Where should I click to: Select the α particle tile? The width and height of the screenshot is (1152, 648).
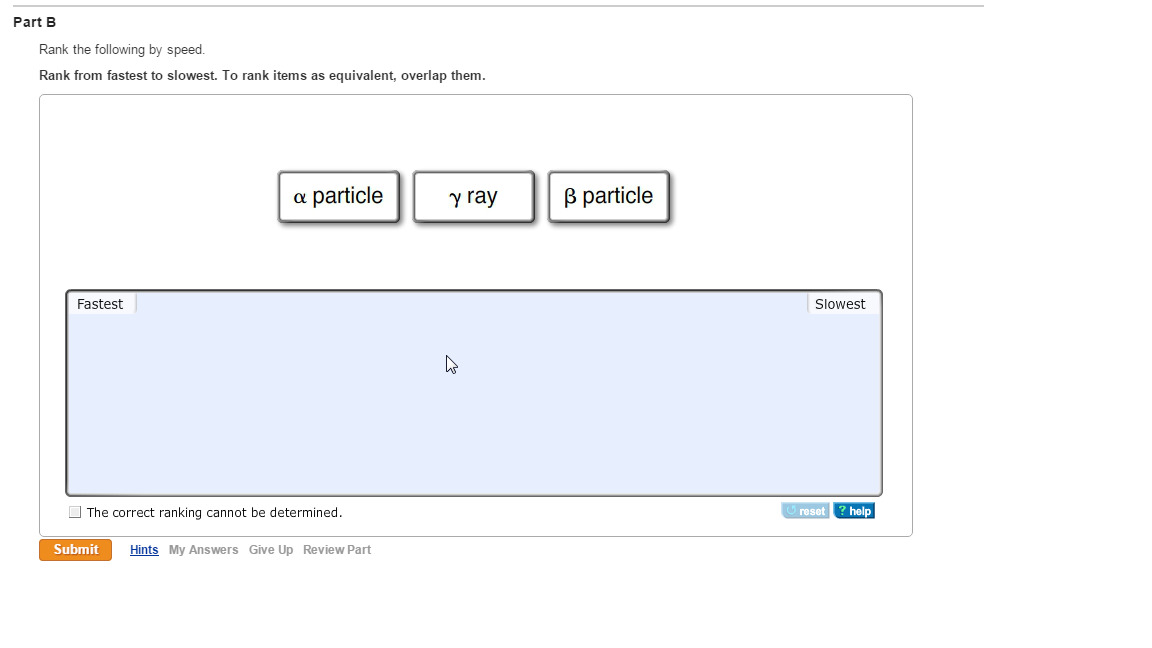pyautogui.click(x=338, y=196)
